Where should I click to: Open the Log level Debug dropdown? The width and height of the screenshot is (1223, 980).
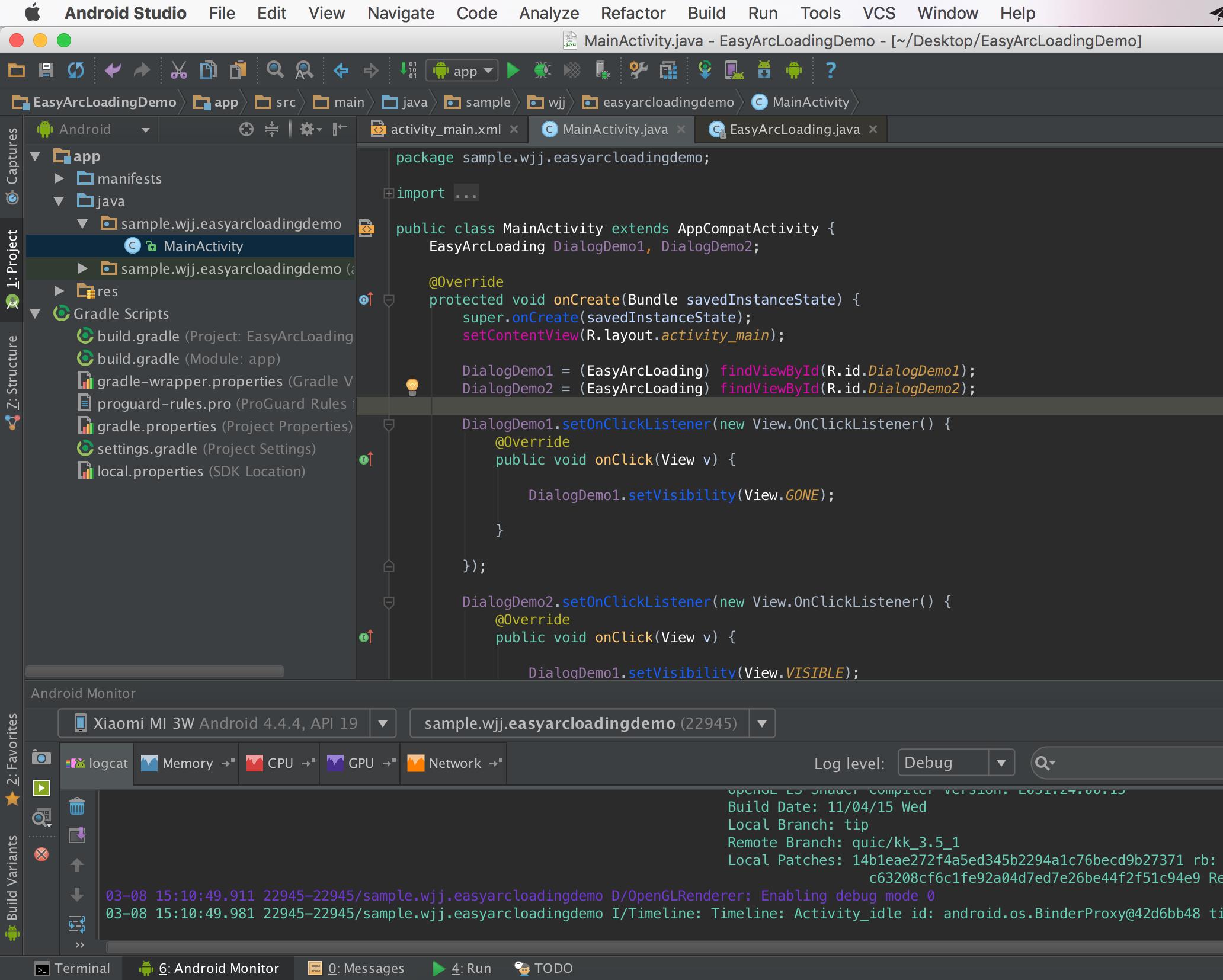[x=956, y=763]
